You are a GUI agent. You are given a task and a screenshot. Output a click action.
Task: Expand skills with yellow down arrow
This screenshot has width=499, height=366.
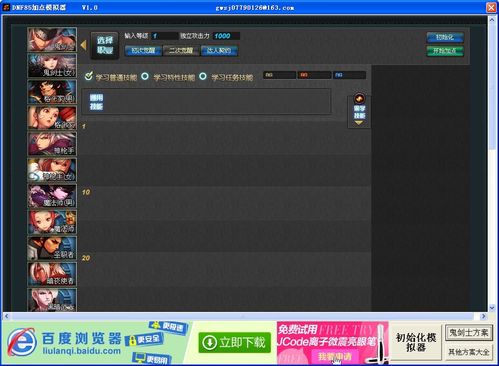pyautogui.click(x=359, y=123)
